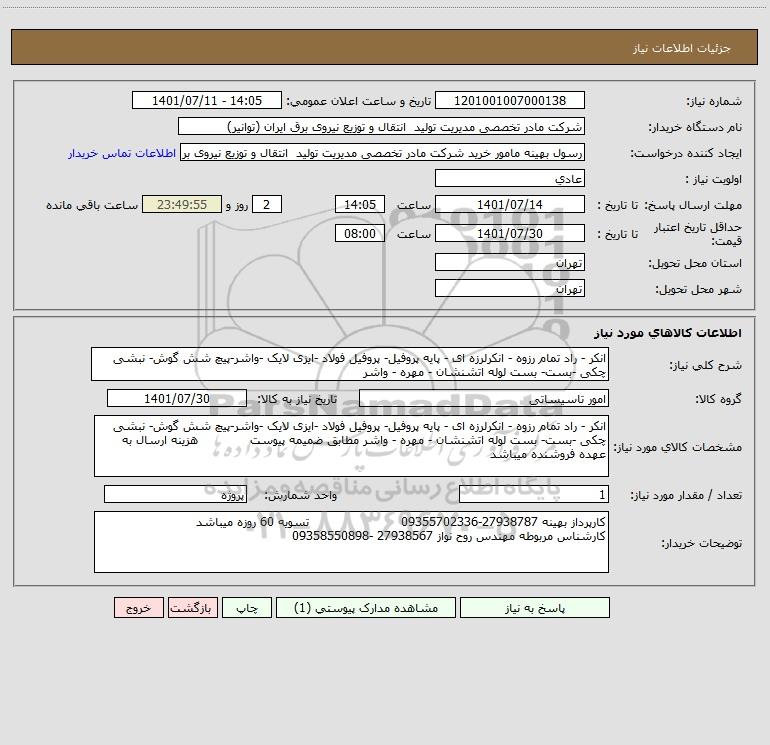
Task: Click the ساعت باقی مانده label
Action: (x=92, y=205)
